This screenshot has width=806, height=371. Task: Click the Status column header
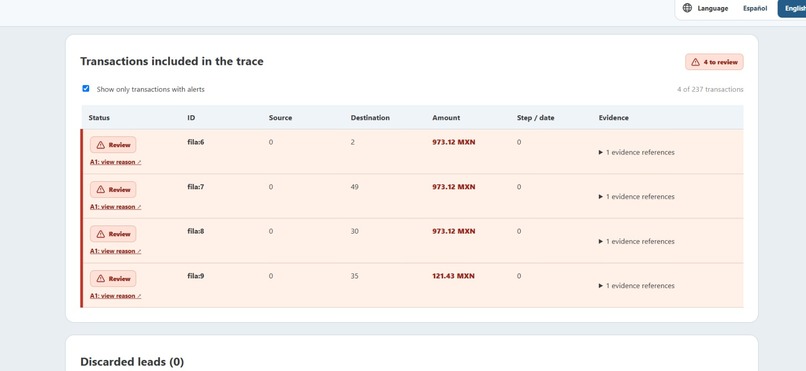coord(99,118)
